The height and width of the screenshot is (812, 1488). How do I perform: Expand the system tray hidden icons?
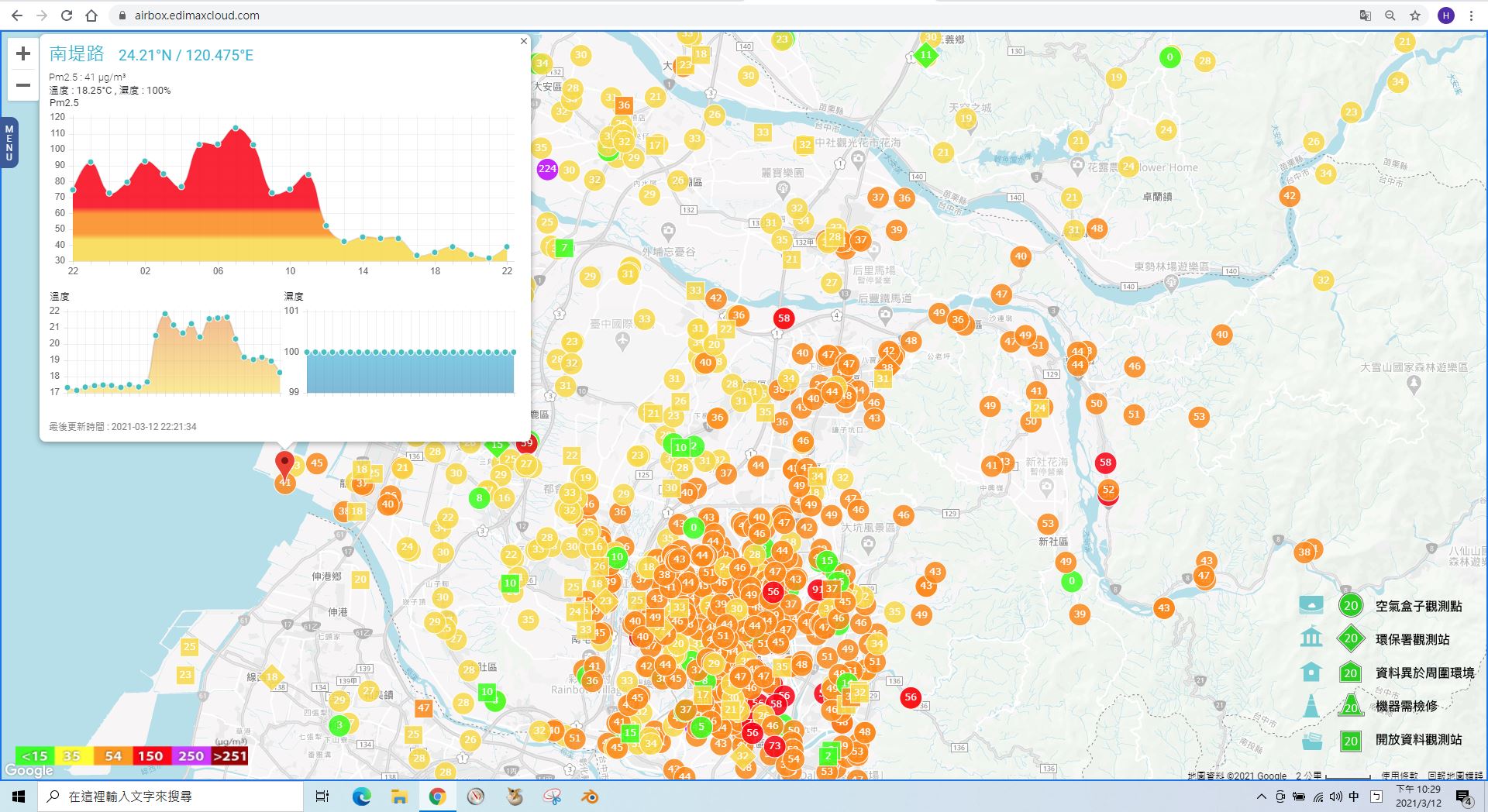(1262, 797)
